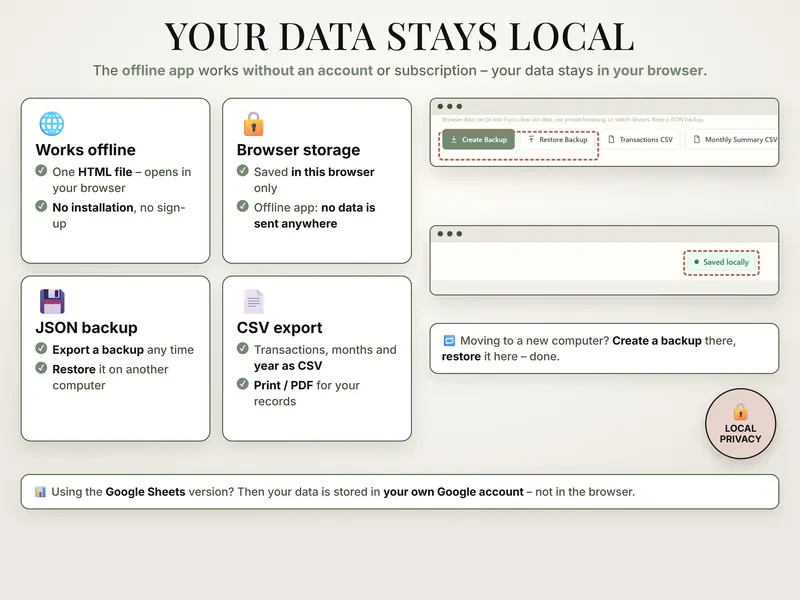The image size is (800, 600).
Task: Export the Monthly Summary CSV
Action: 733,139
